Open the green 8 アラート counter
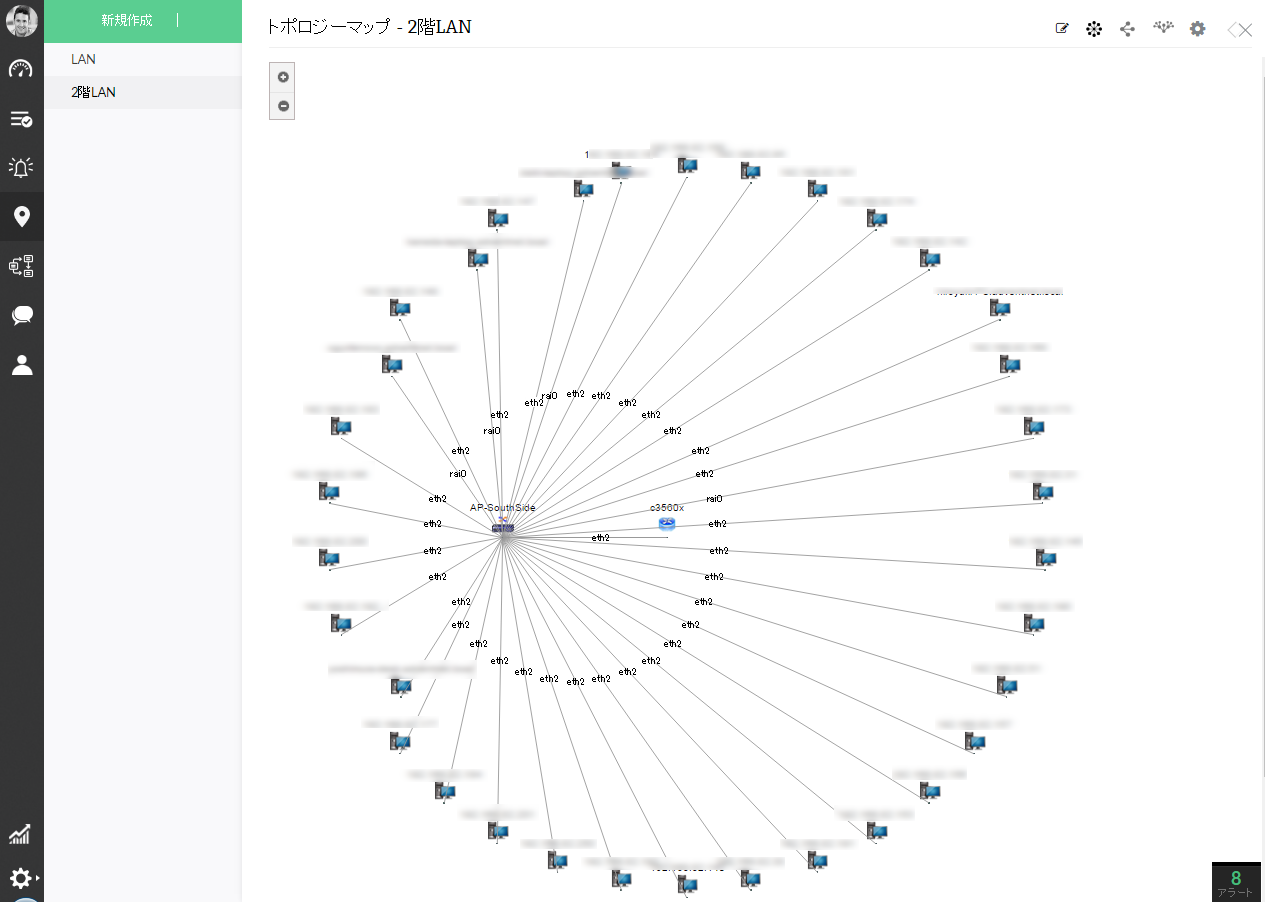 (x=1236, y=880)
